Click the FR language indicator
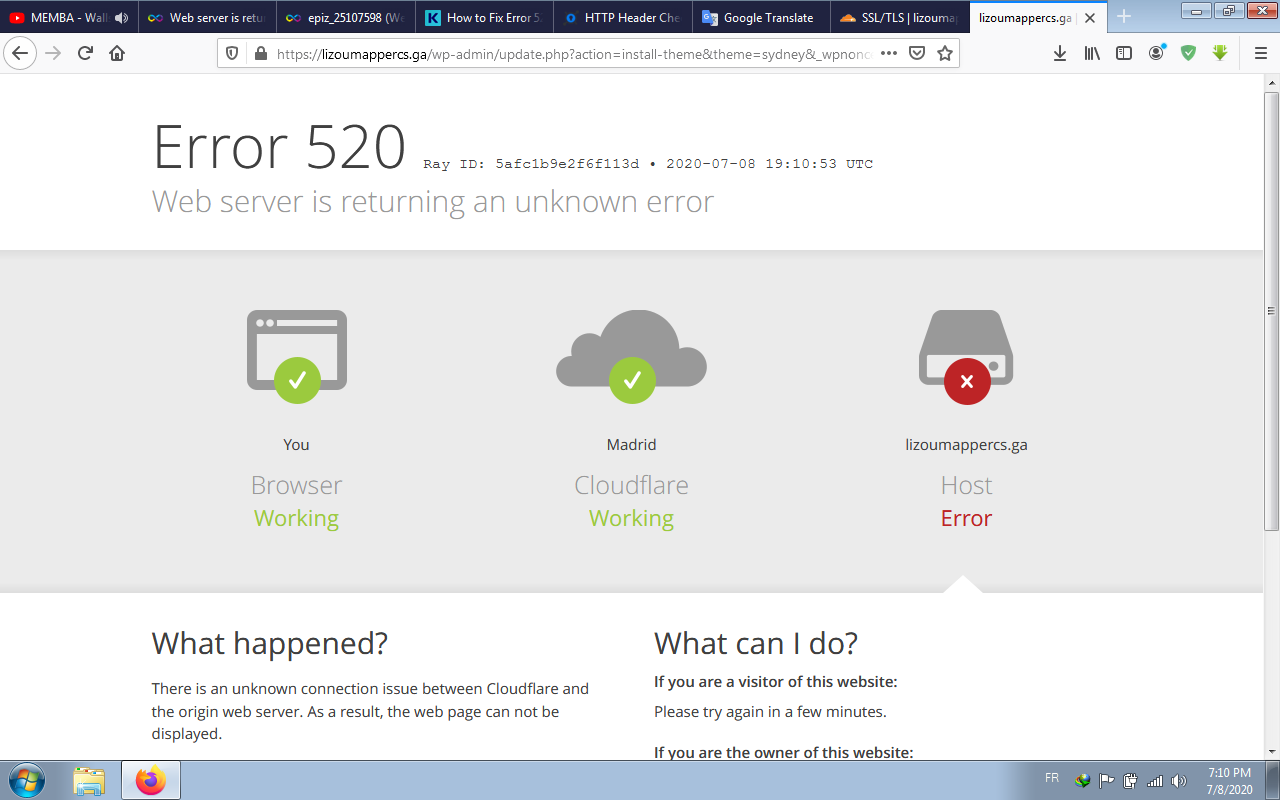The height and width of the screenshot is (800, 1280). pos(1052,777)
